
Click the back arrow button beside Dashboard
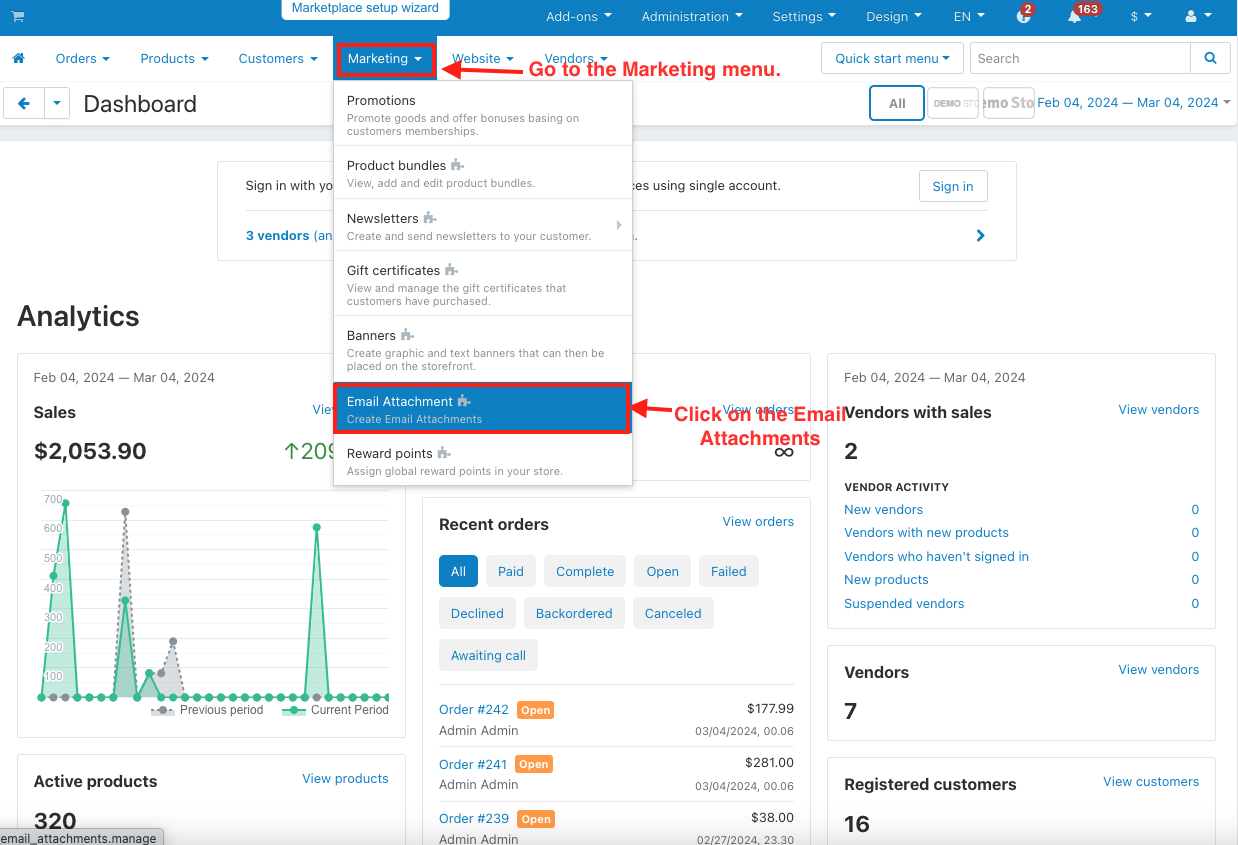24,103
